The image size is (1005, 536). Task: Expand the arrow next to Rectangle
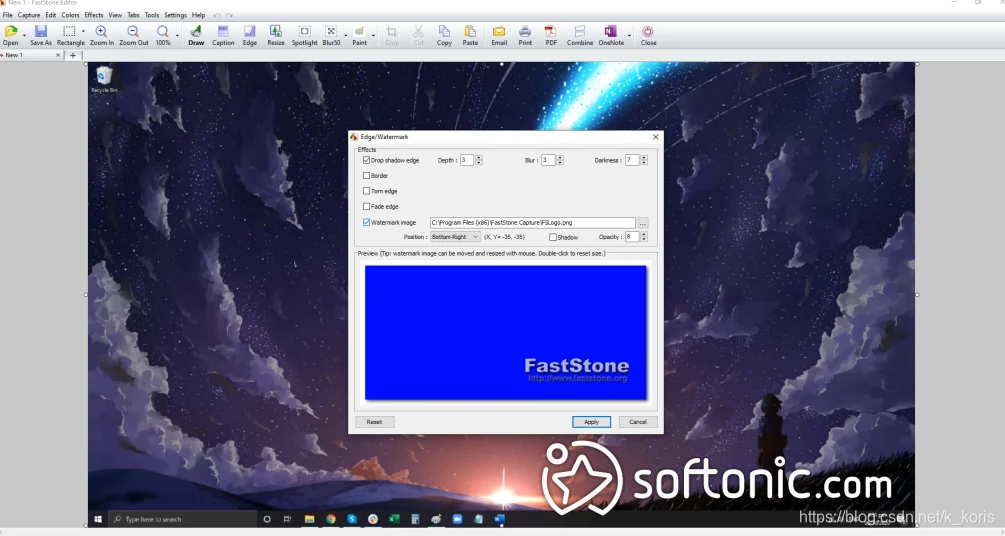pos(83,31)
